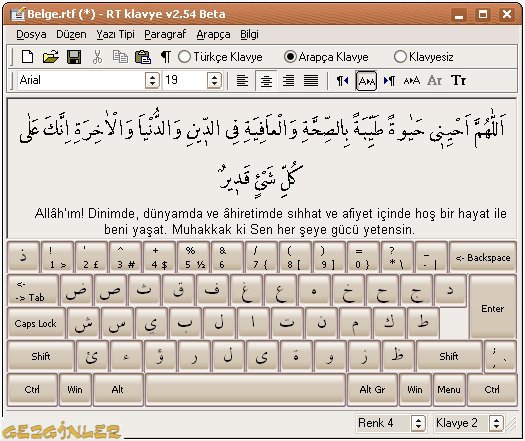Click the Arabic ض key
525x441 pixels.
(76, 290)
